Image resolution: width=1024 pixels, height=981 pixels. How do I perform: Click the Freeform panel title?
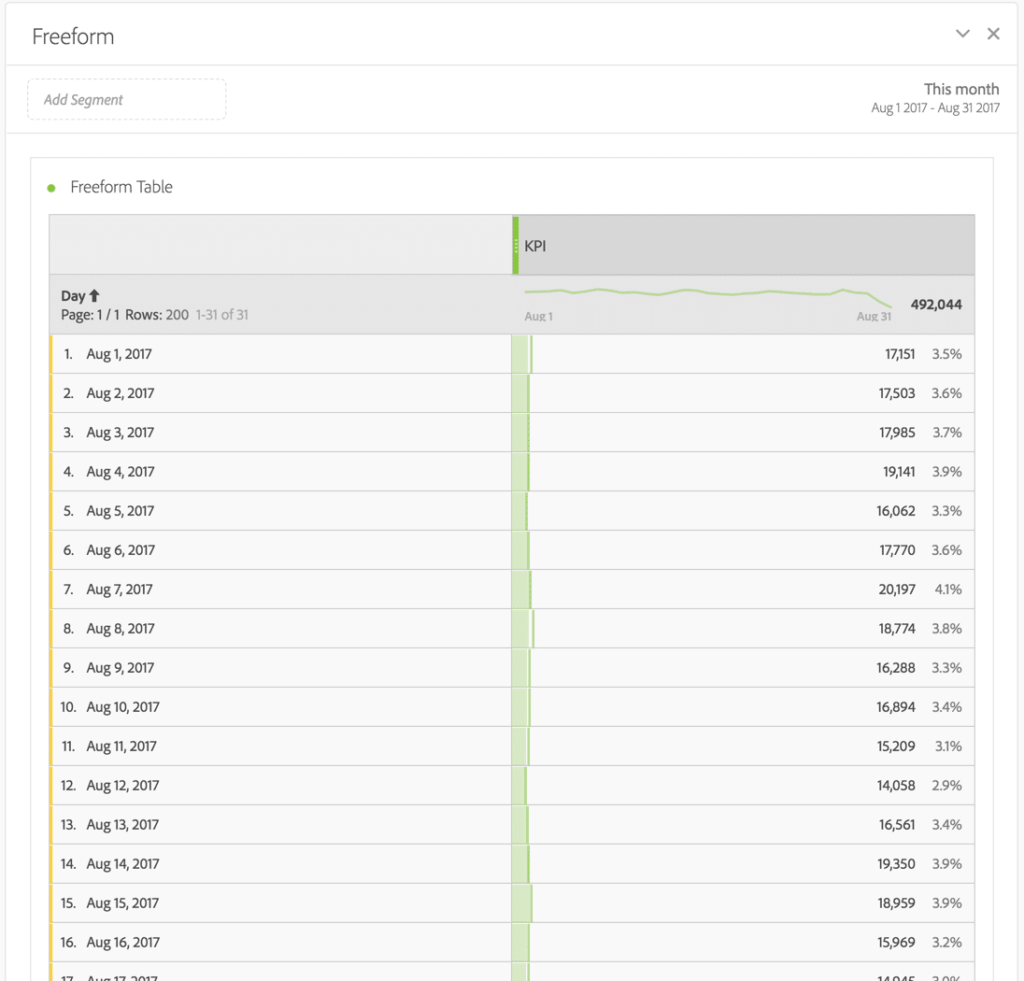click(x=72, y=36)
